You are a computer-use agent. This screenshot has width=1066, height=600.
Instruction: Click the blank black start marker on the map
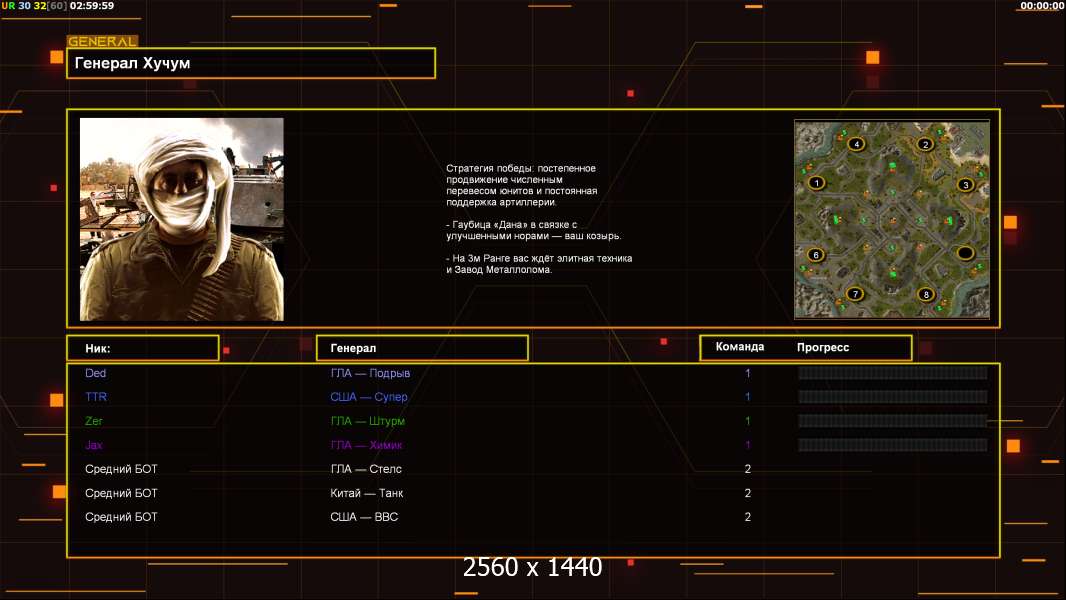click(965, 253)
